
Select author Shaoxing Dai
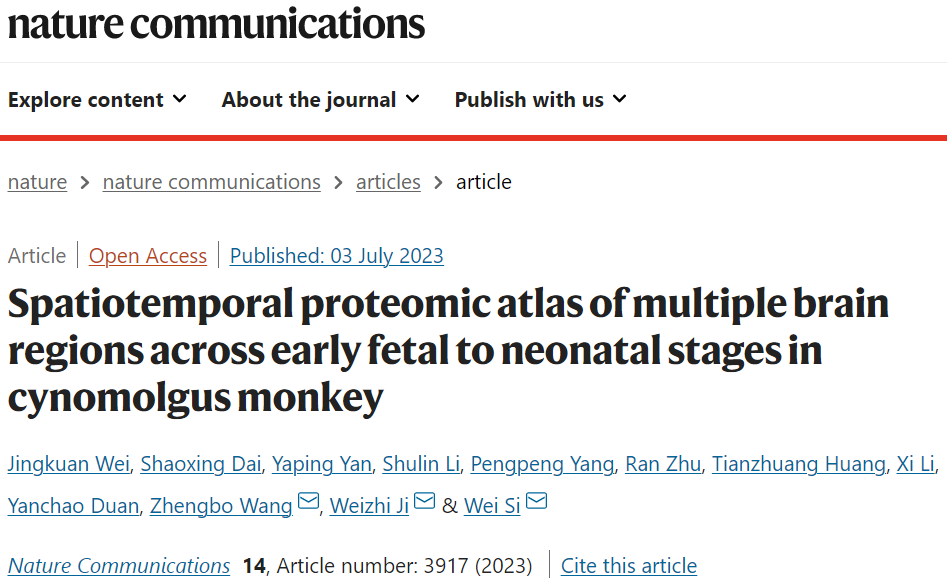[201, 464]
